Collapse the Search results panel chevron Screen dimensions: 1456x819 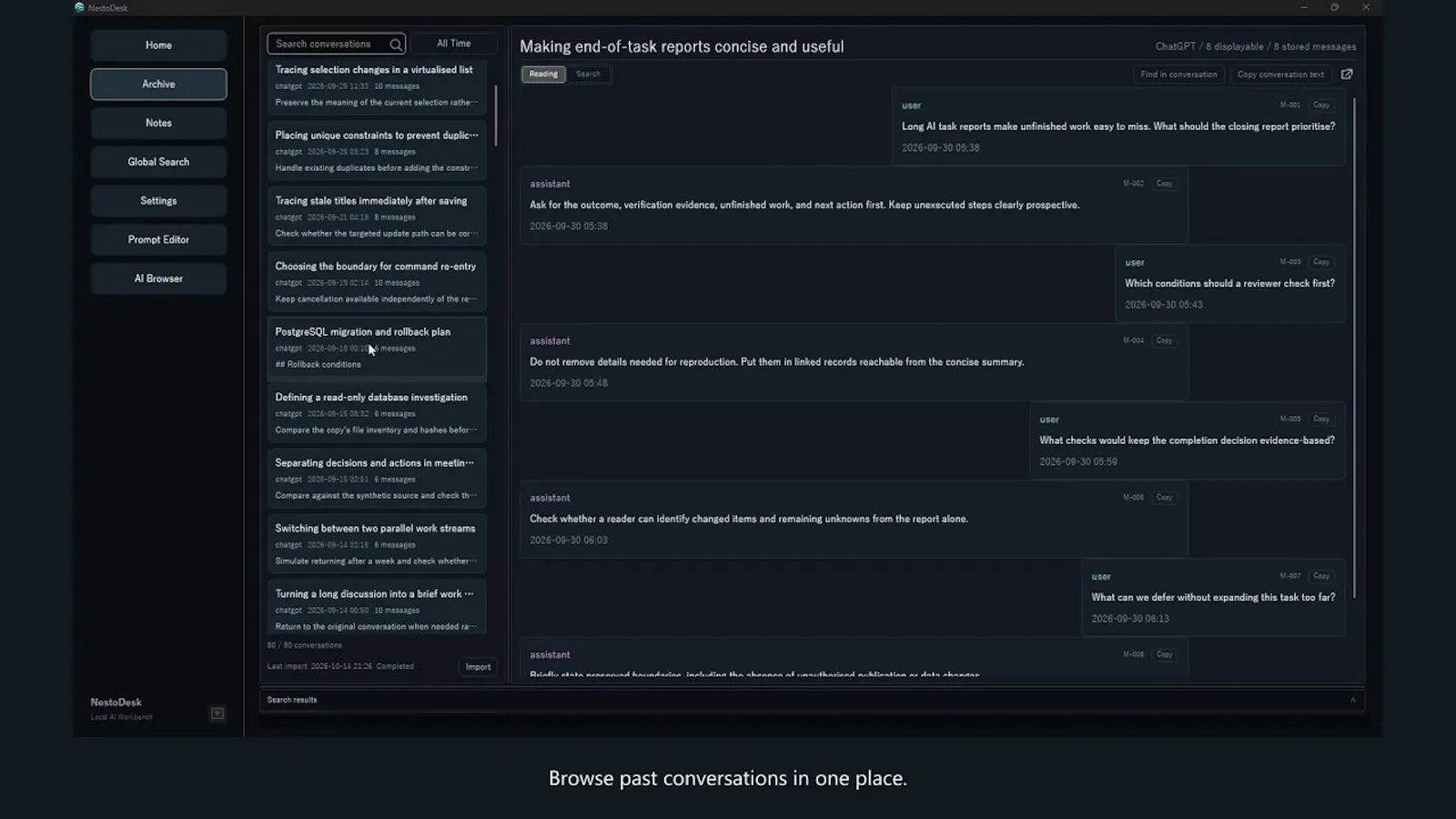(x=1353, y=700)
